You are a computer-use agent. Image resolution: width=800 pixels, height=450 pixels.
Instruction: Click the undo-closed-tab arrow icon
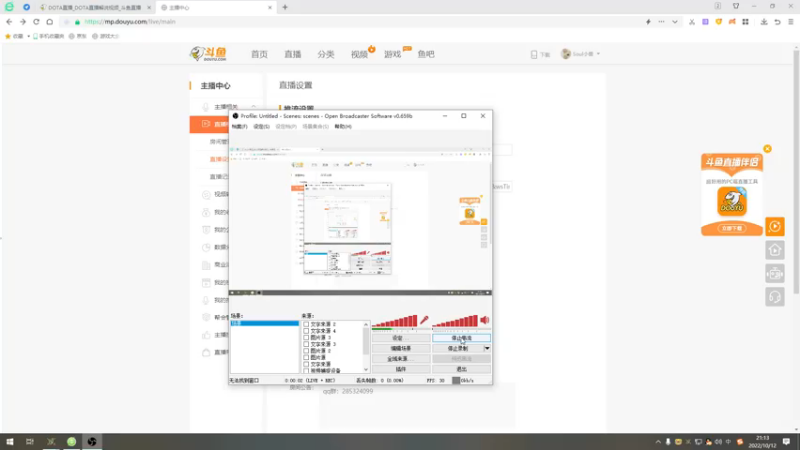[x=777, y=22]
